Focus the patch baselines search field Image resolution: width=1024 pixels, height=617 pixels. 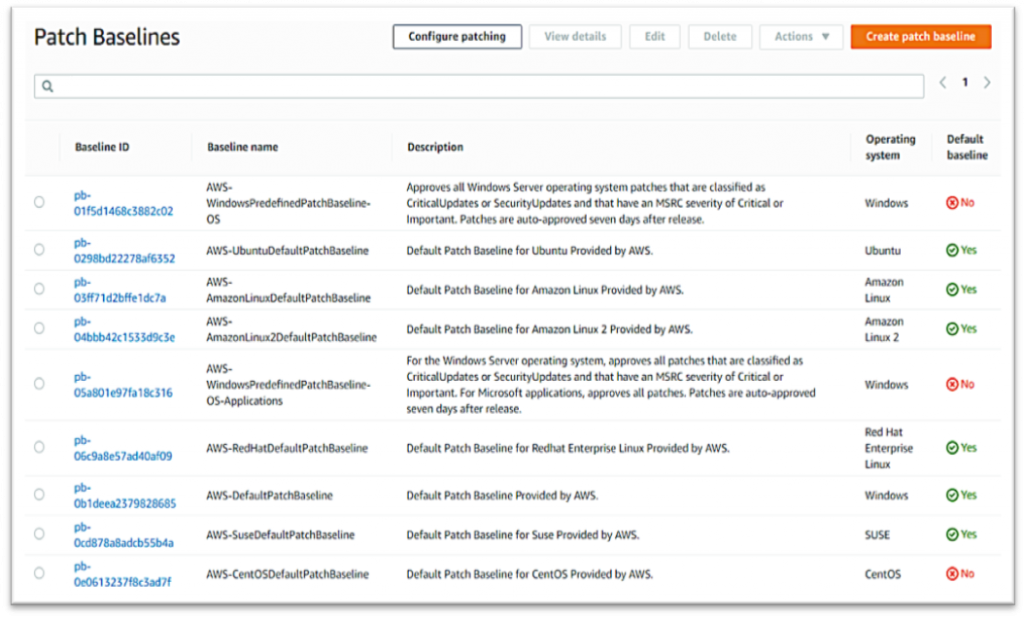tap(480, 87)
